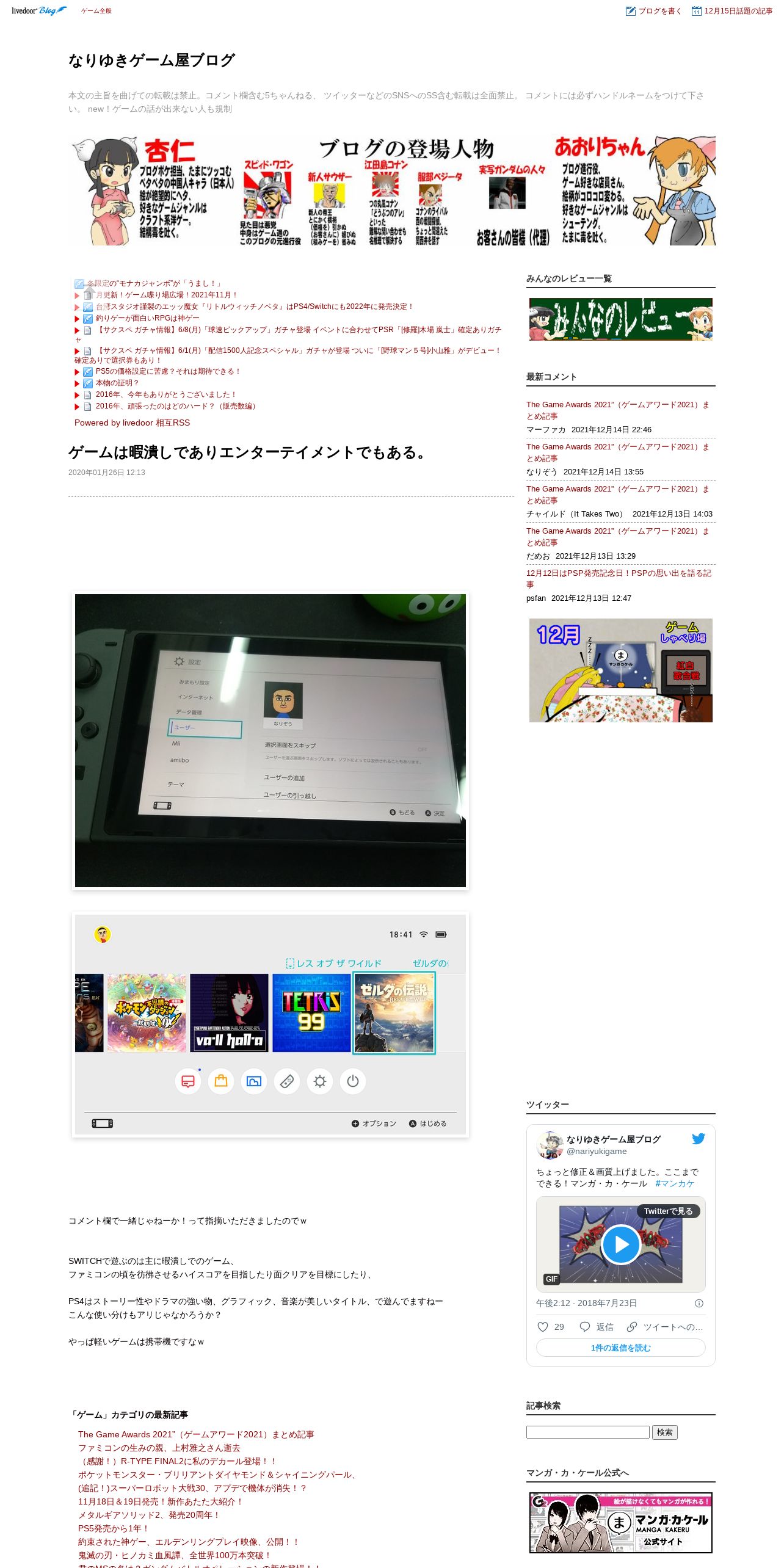784x1568 pixels.
Task: Open 11月18日&19日発売!新作あたた大紹介 link
Action: coord(161,1501)
